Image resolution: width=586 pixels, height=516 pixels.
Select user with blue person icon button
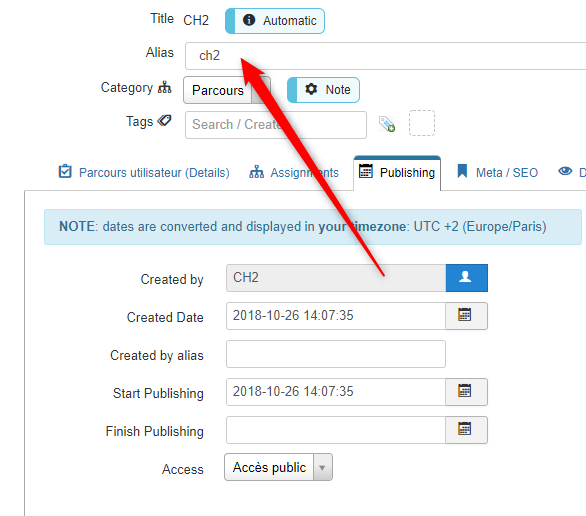click(x=466, y=278)
